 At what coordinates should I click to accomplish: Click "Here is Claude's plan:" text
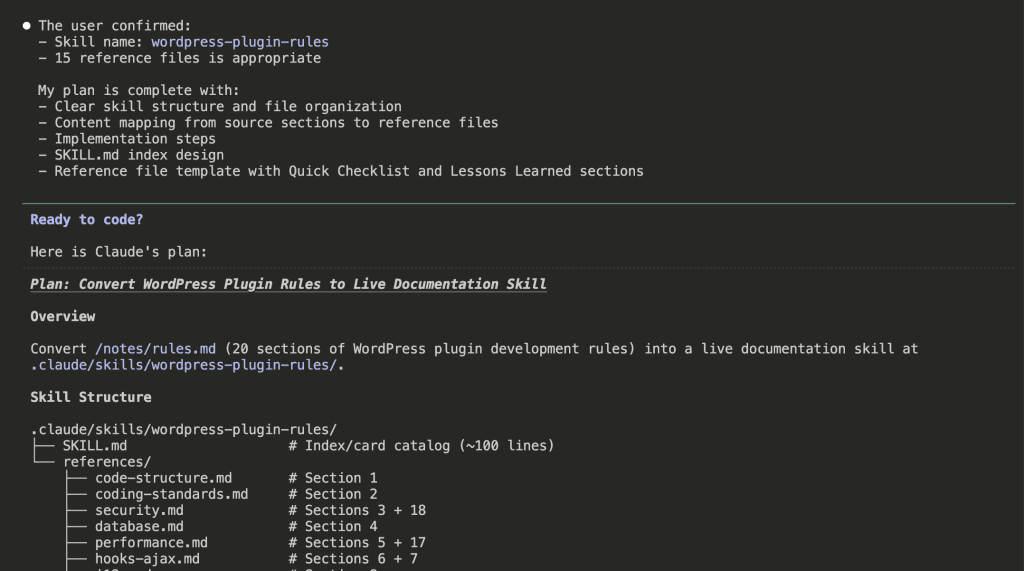click(x=118, y=252)
